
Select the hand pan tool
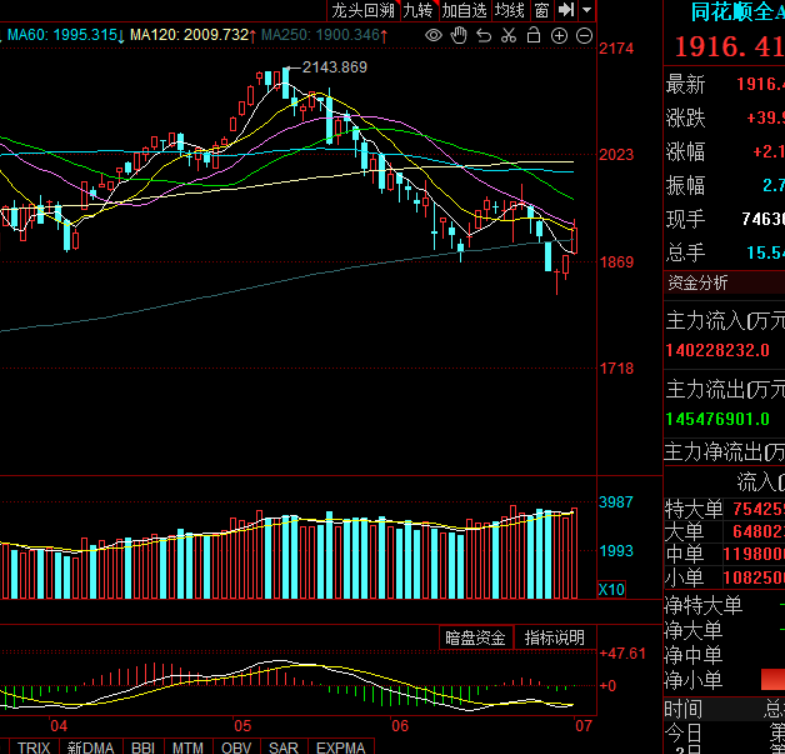pos(459,36)
